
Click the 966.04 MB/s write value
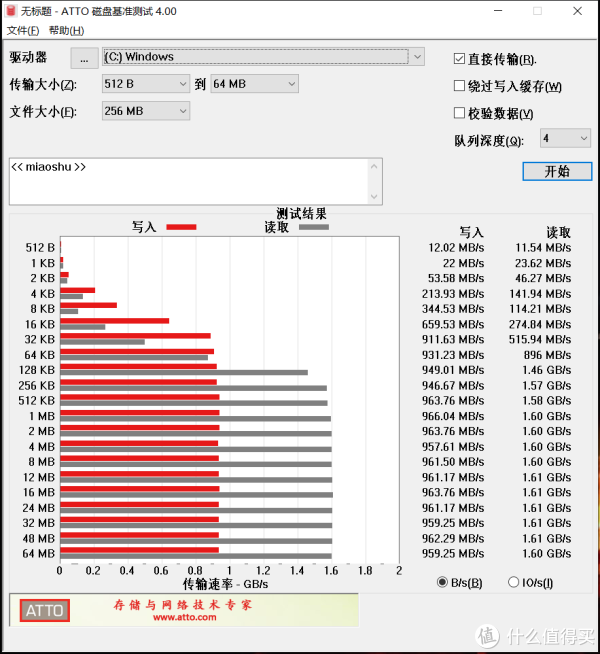click(453, 416)
